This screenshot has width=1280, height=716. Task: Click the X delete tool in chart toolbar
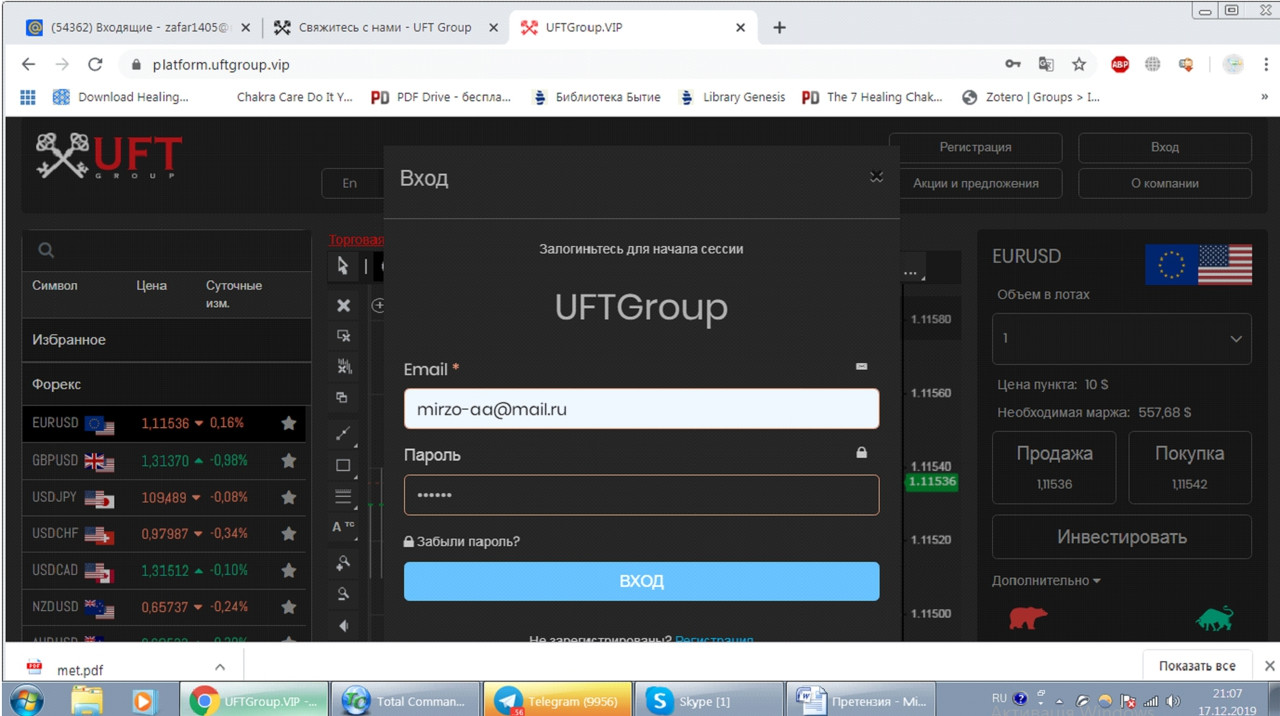point(343,305)
